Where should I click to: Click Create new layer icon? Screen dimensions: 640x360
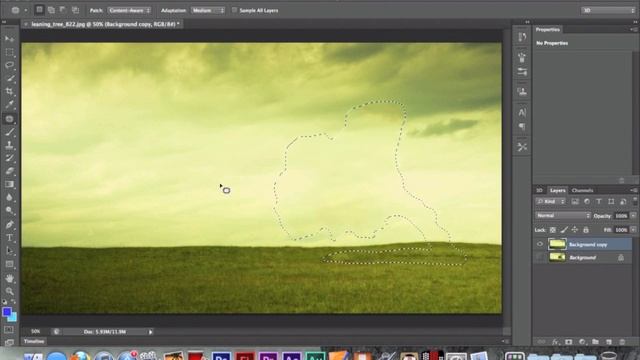(x=609, y=342)
